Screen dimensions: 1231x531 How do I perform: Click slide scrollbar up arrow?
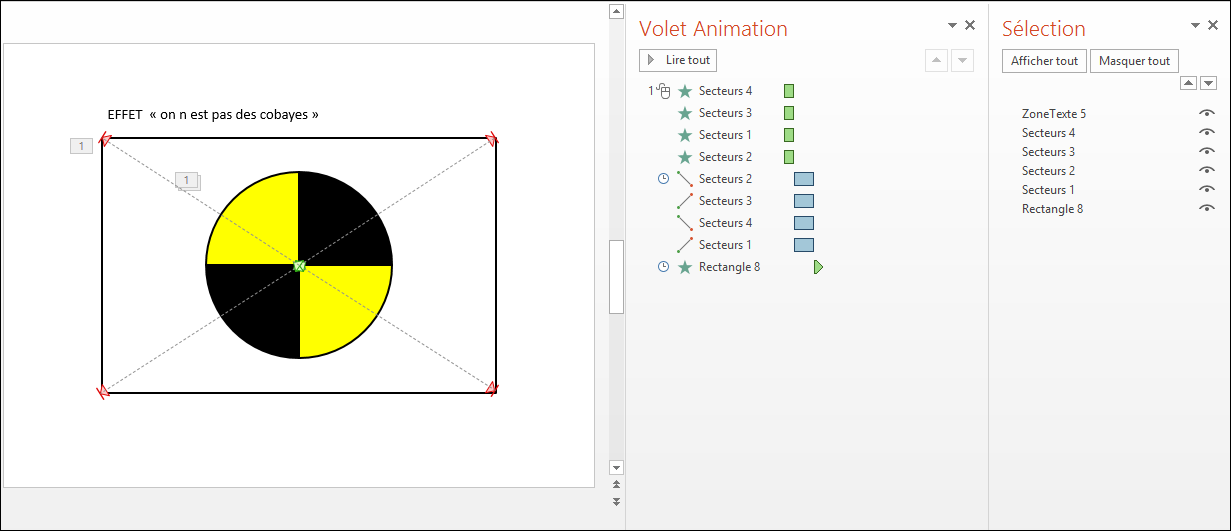[x=616, y=11]
